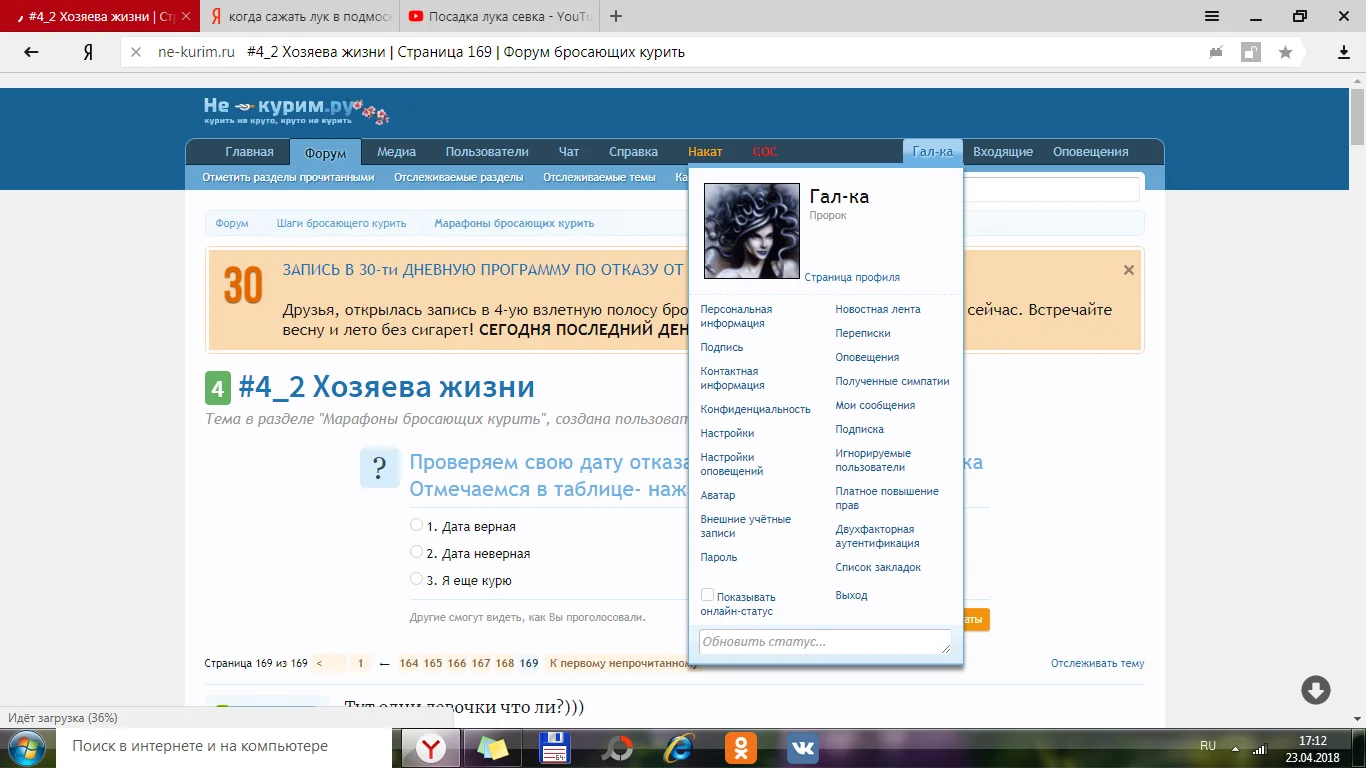Screen dimensions: 1366x768
Task: Click the 'Обновить статус...' text field
Action: 824,642
